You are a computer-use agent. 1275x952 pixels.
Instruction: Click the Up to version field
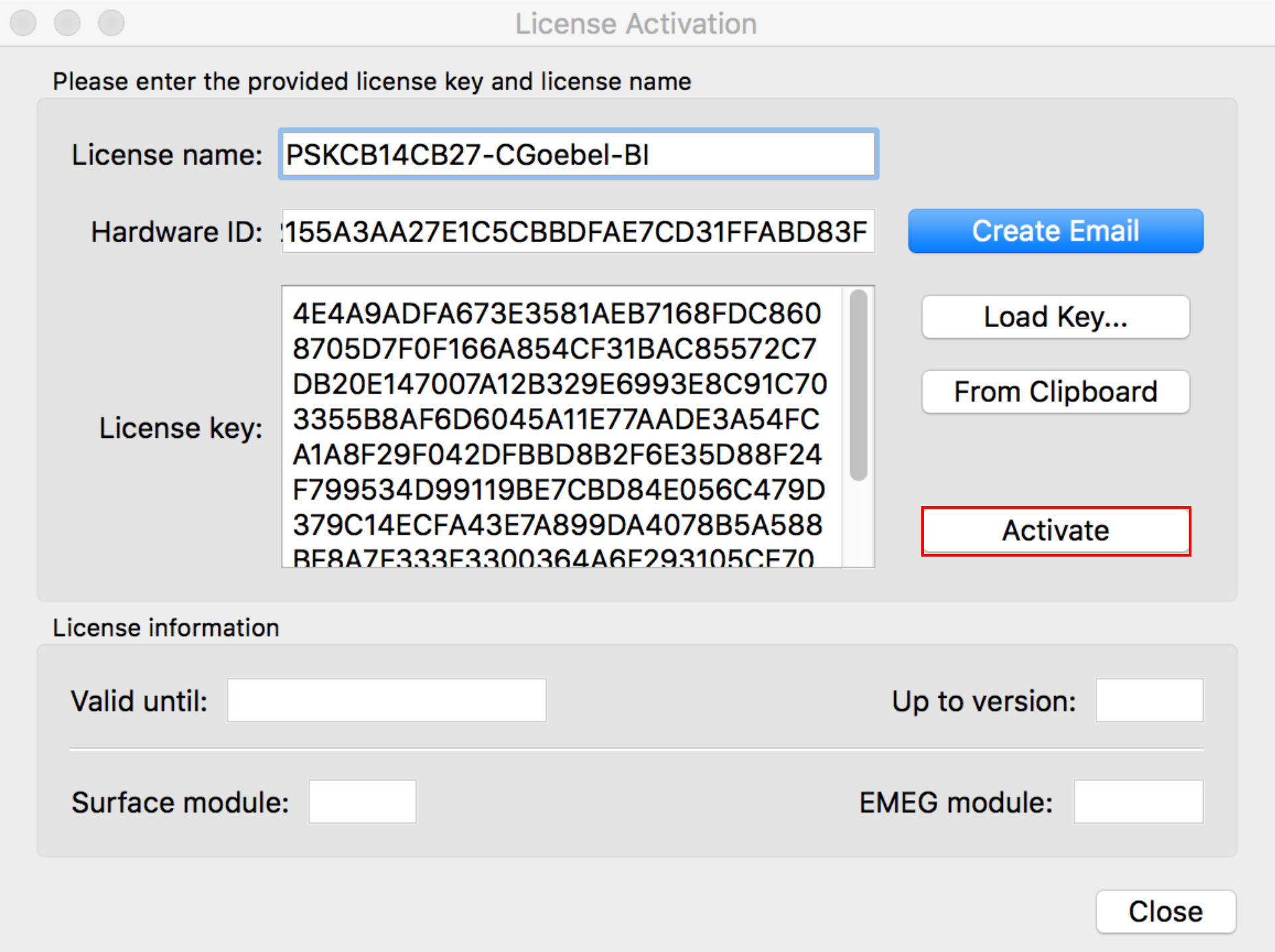[1150, 700]
